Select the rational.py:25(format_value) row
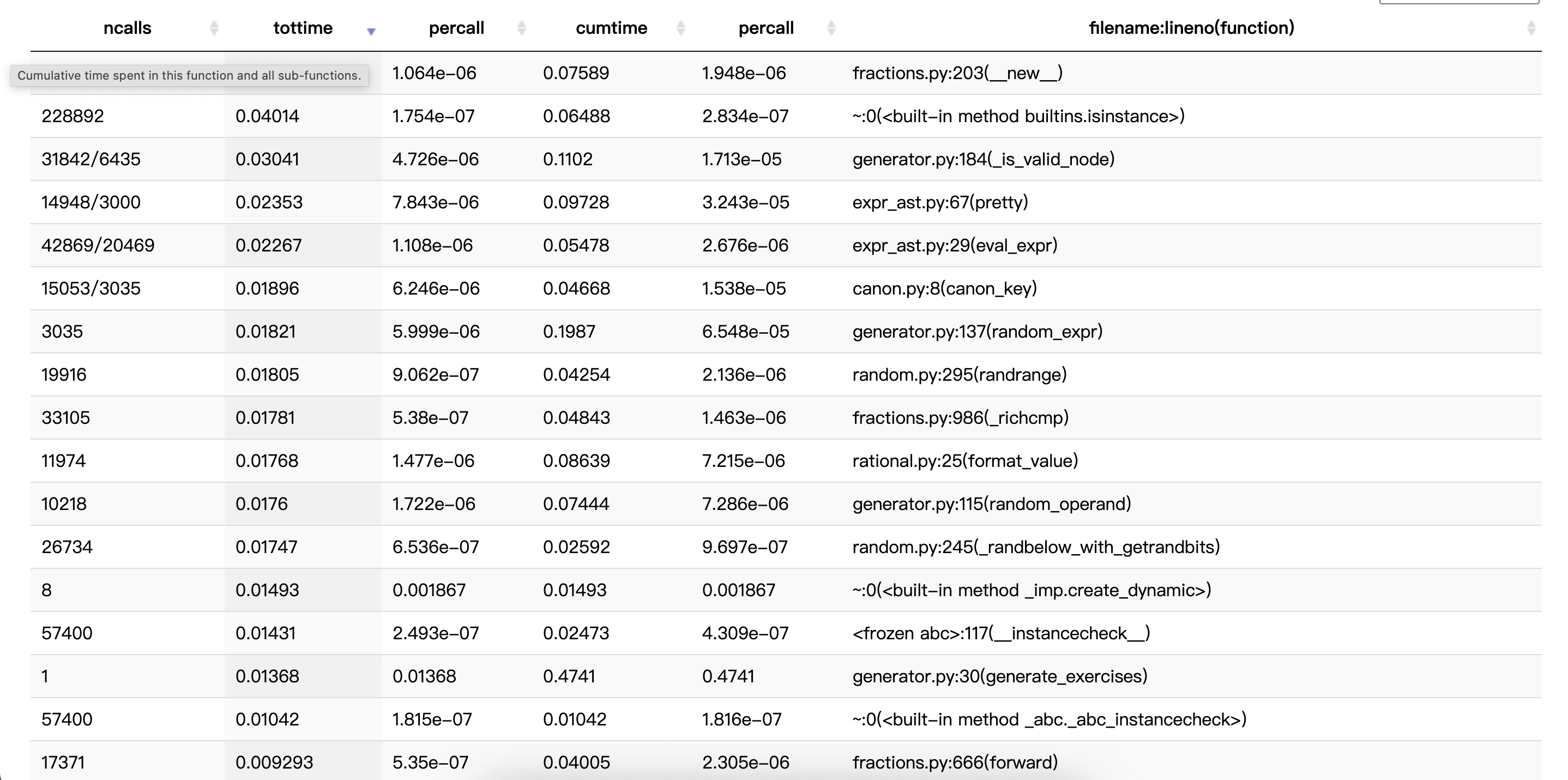 [965, 461]
